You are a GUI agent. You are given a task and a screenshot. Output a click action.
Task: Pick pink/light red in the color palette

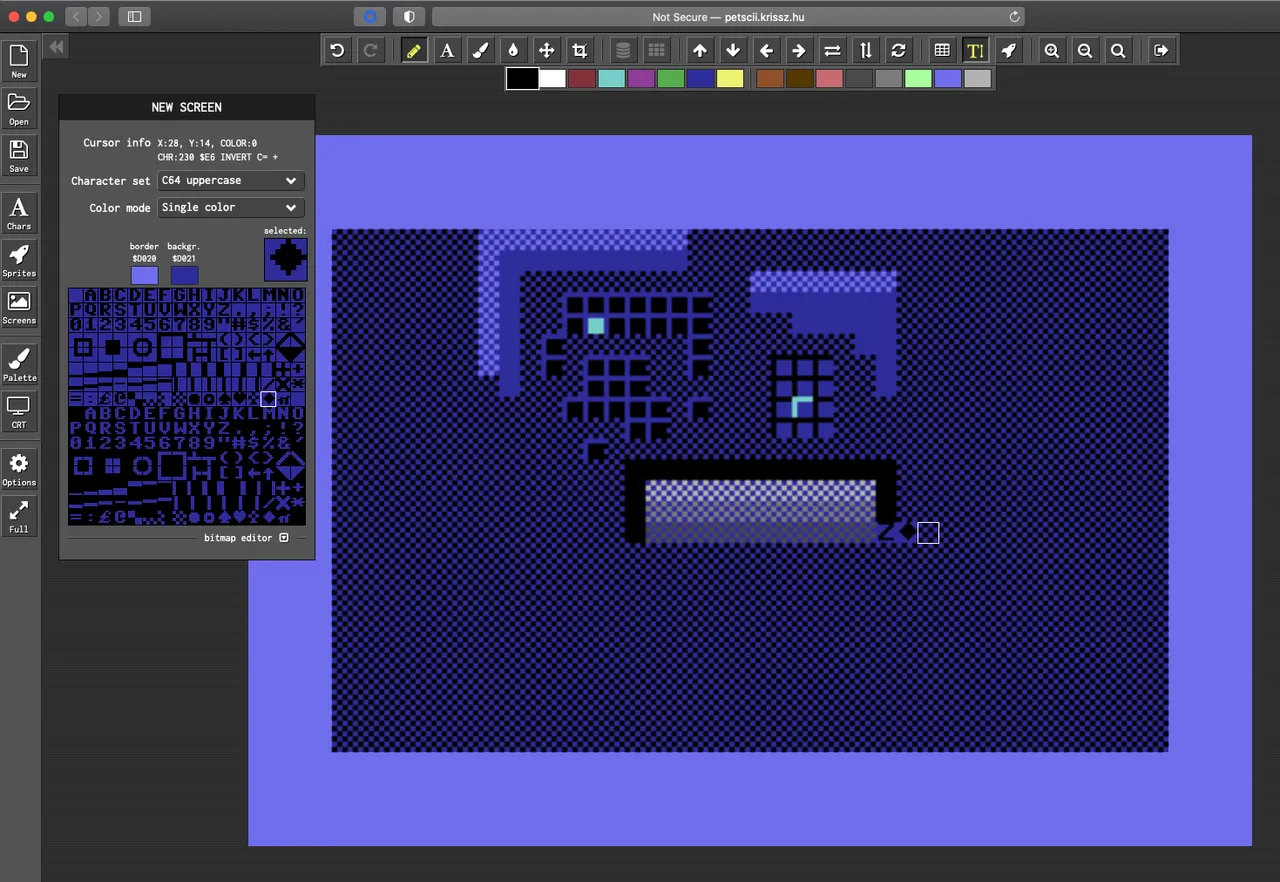click(829, 79)
